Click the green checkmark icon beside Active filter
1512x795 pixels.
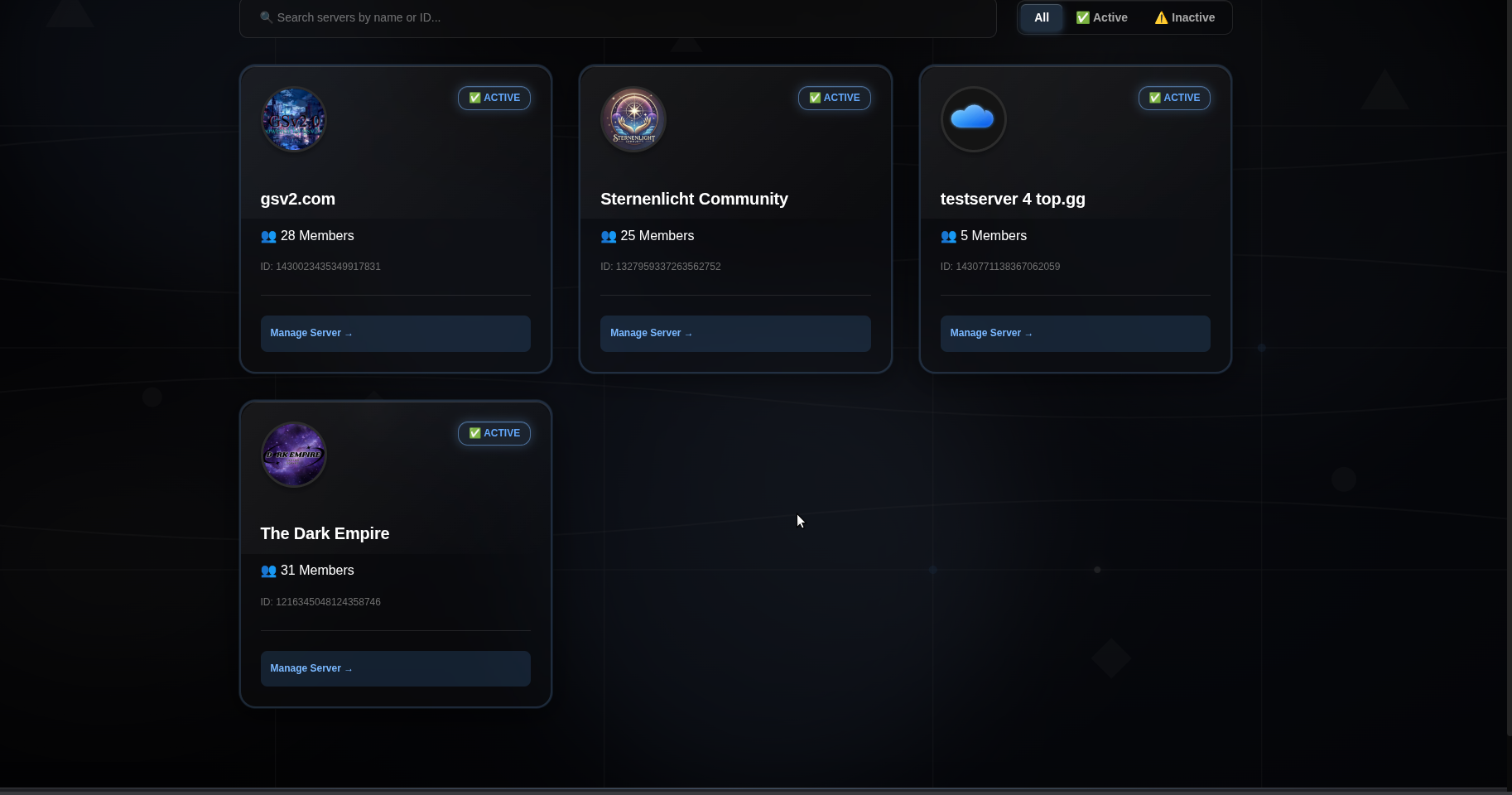tap(1083, 17)
